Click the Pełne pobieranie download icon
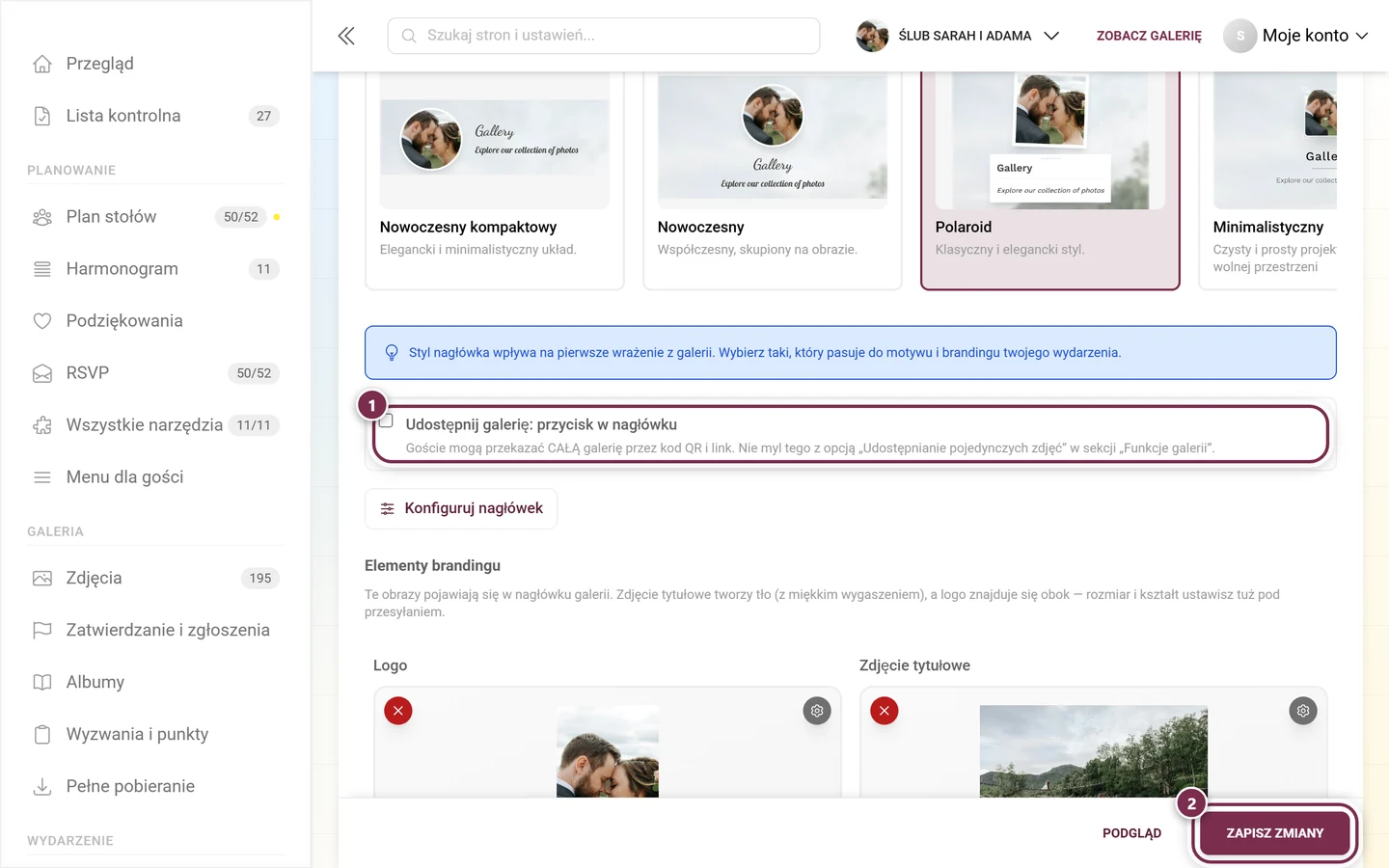 click(x=42, y=786)
